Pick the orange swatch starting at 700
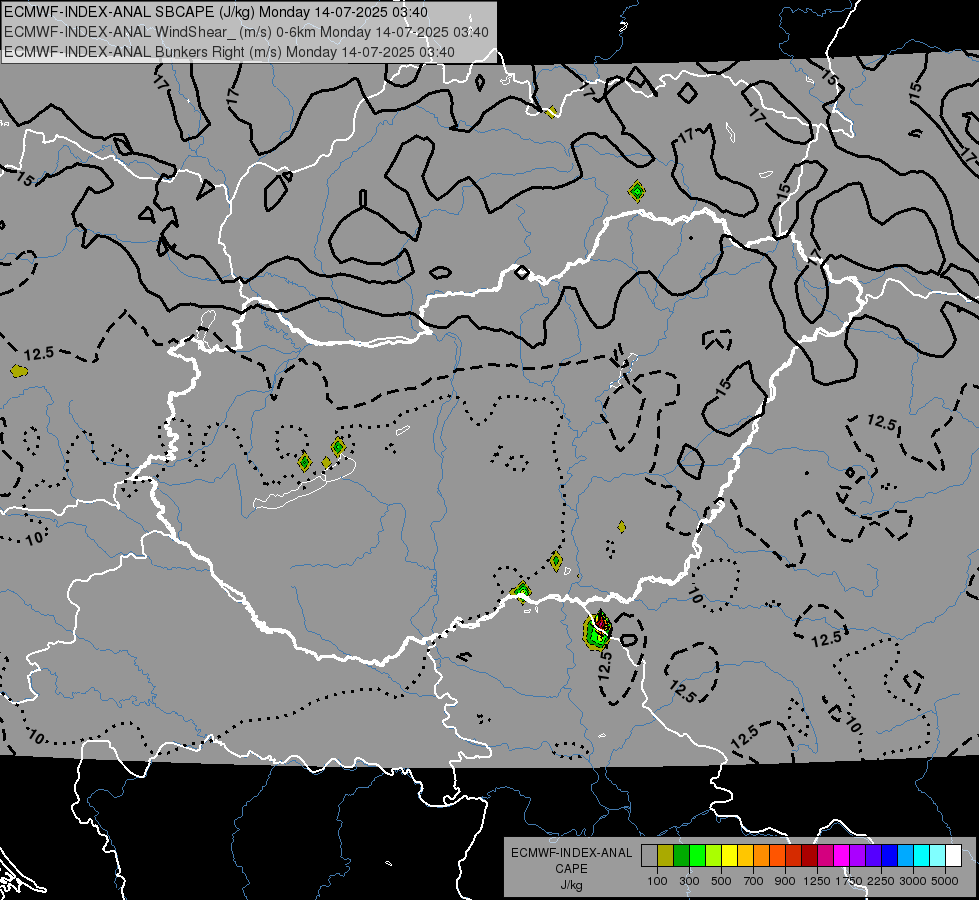 (x=762, y=855)
